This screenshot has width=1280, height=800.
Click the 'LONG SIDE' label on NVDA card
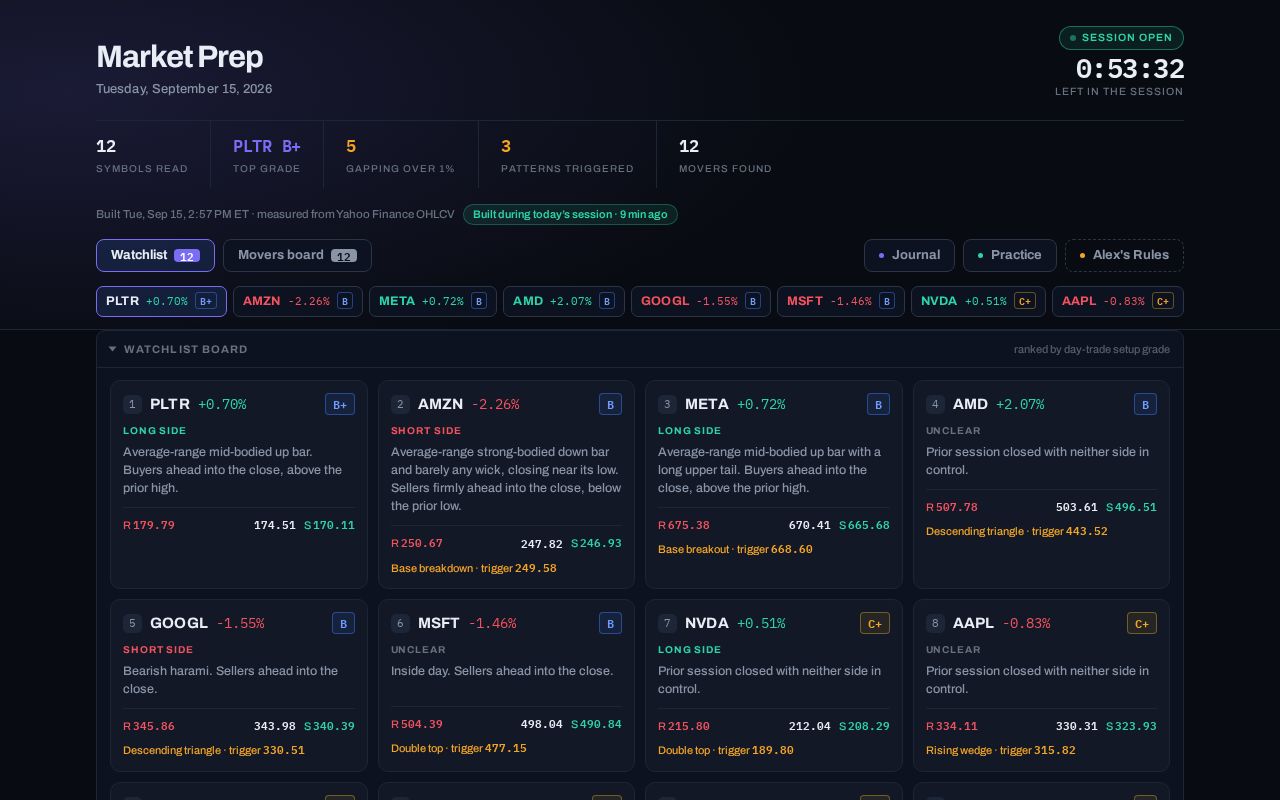[690, 649]
